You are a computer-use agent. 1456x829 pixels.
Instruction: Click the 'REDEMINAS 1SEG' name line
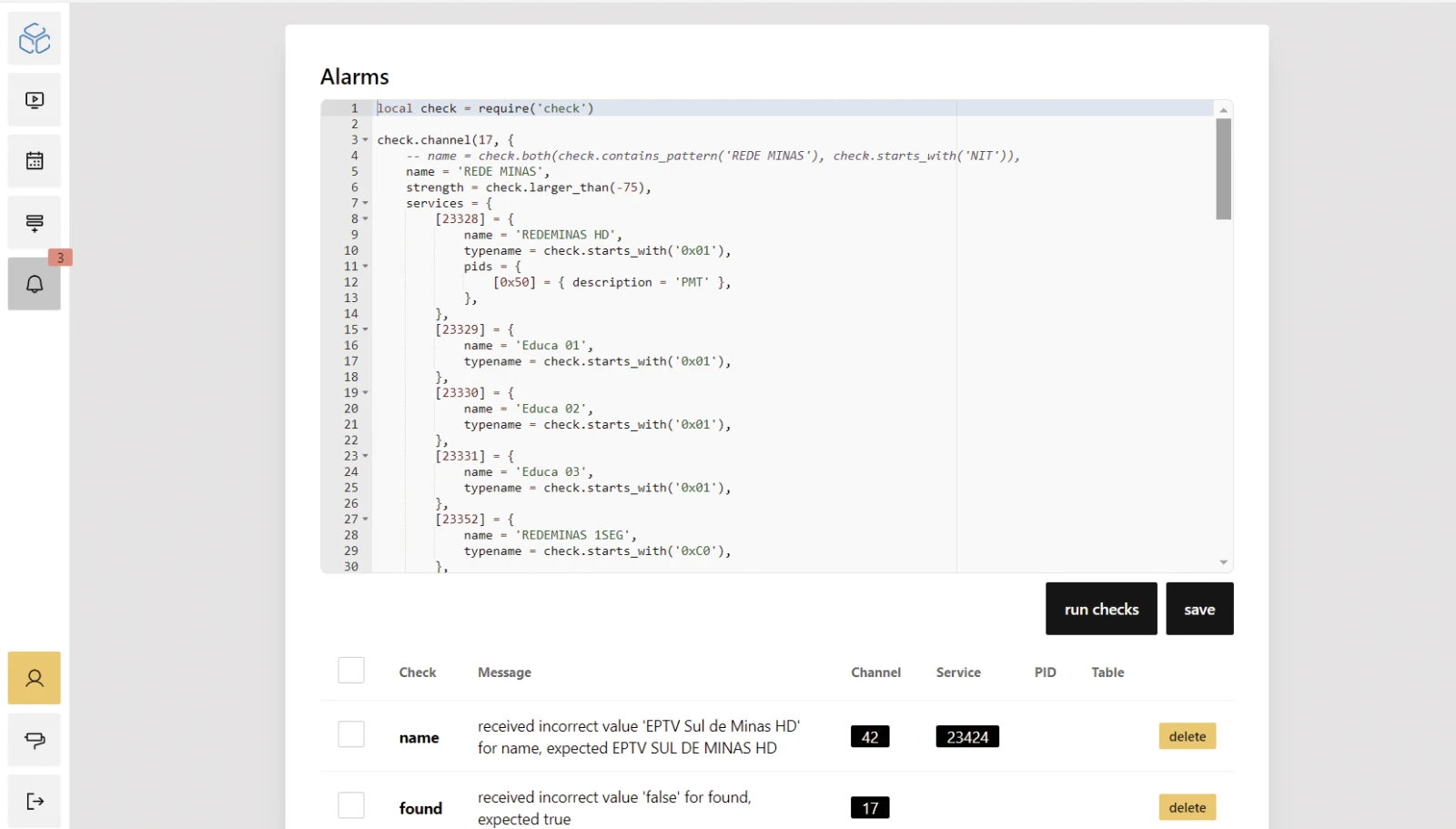point(551,535)
